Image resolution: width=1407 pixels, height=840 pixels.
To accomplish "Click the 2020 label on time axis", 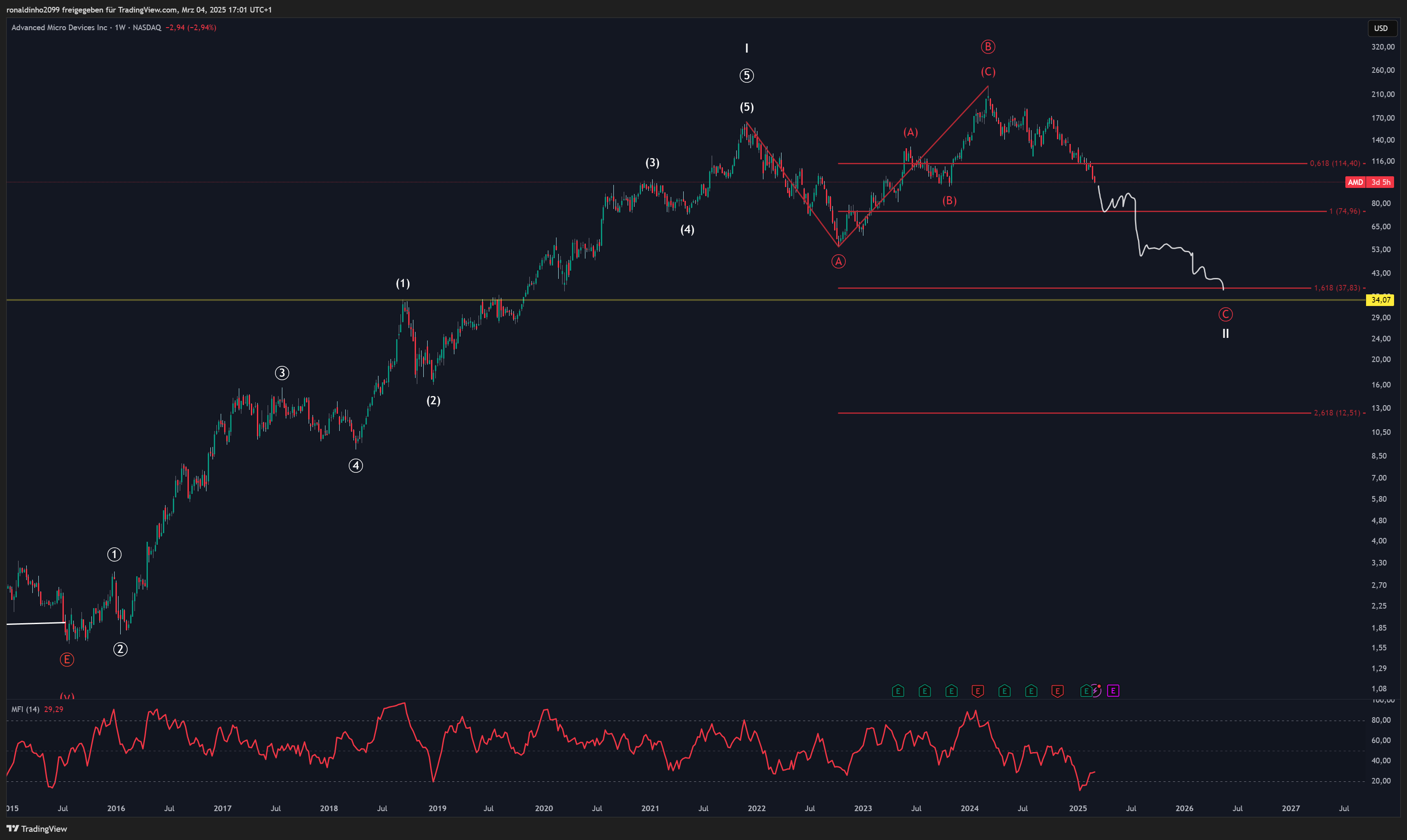I will click(x=544, y=808).
